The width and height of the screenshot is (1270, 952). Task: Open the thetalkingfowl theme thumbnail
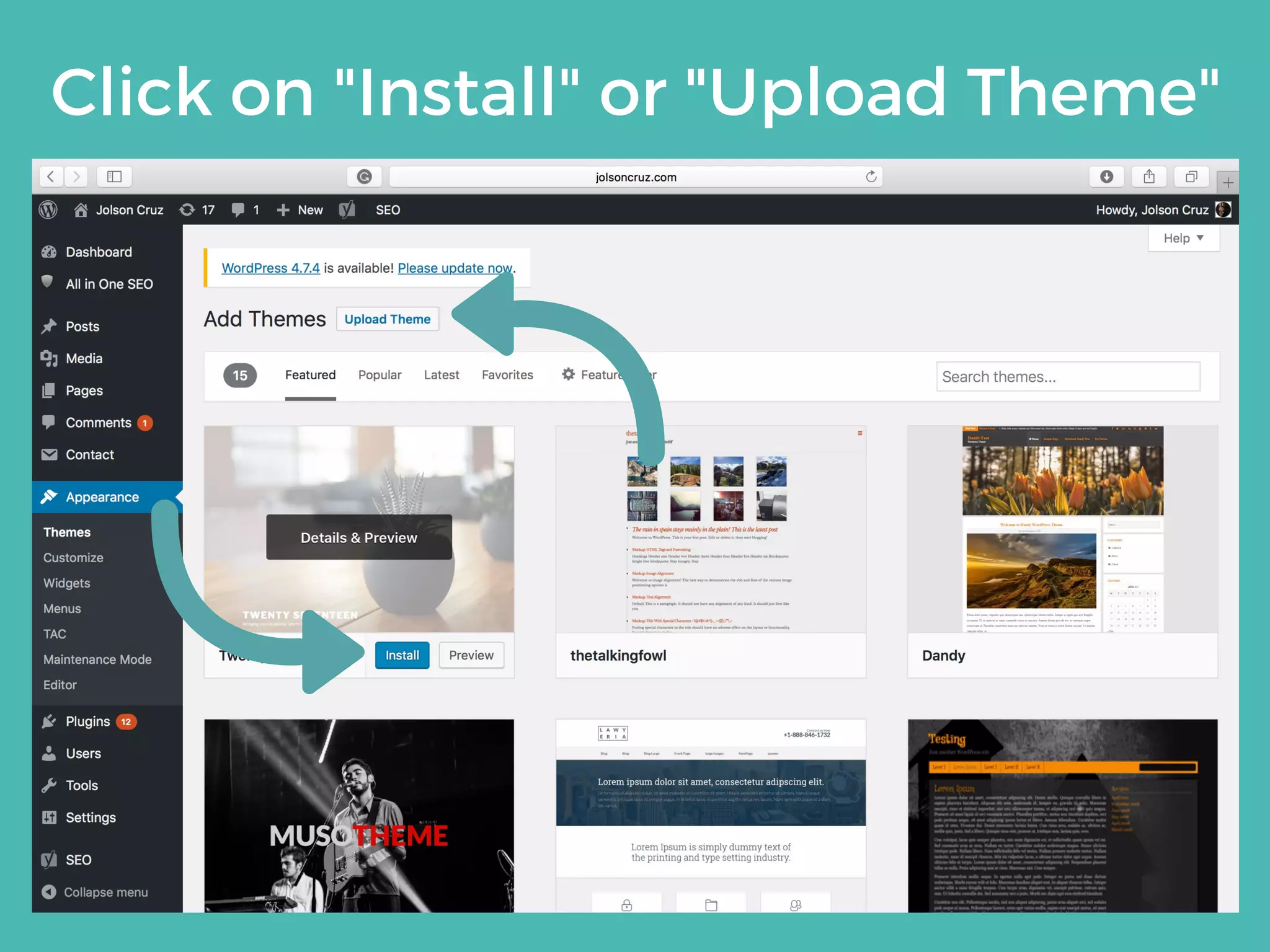coord(711,529)
